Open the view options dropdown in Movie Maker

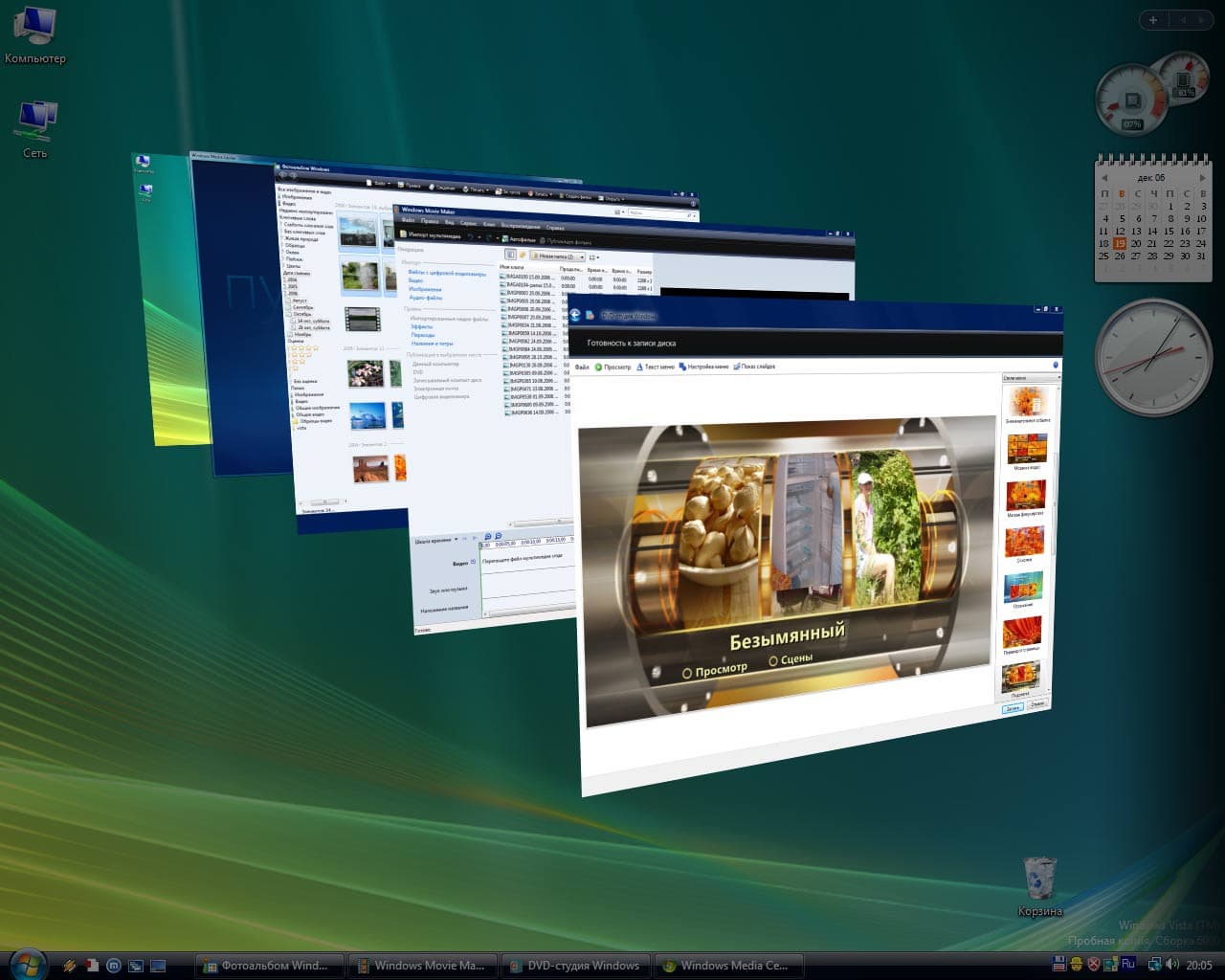click(593, 257)
